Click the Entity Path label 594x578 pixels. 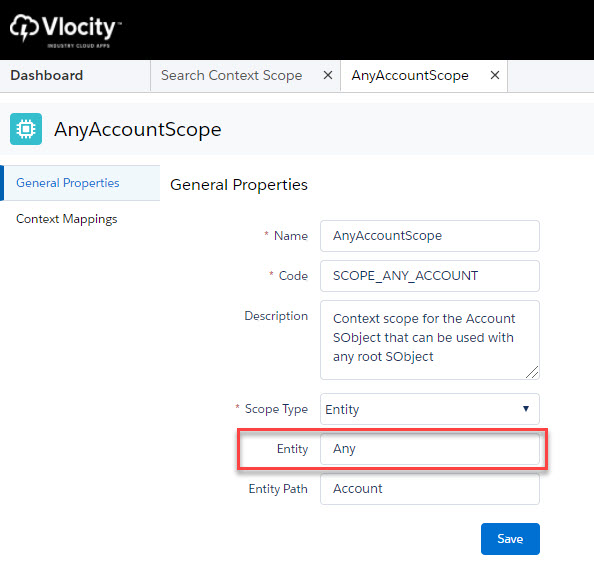click(x=278, y=489)
